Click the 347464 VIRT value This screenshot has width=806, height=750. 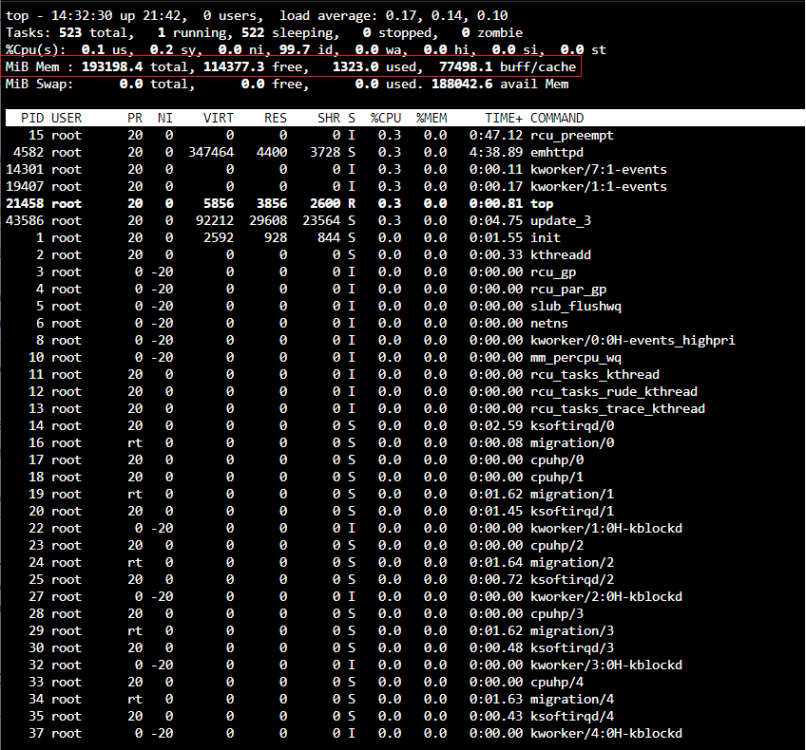[211, 152]
